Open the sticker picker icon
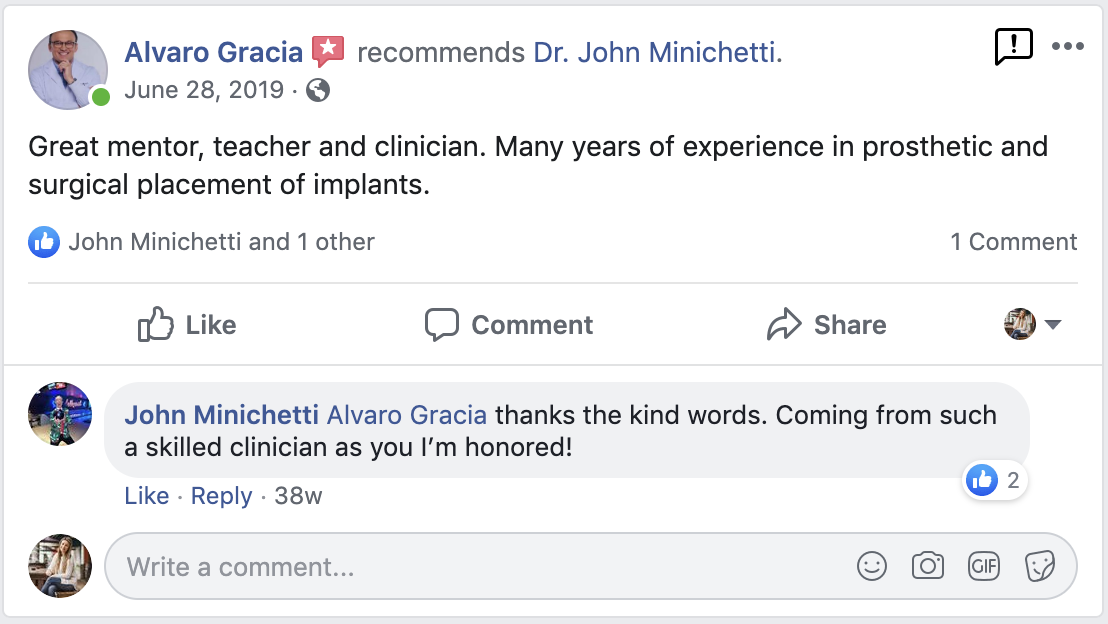The image size is (1108, 624). point(1040,566)
